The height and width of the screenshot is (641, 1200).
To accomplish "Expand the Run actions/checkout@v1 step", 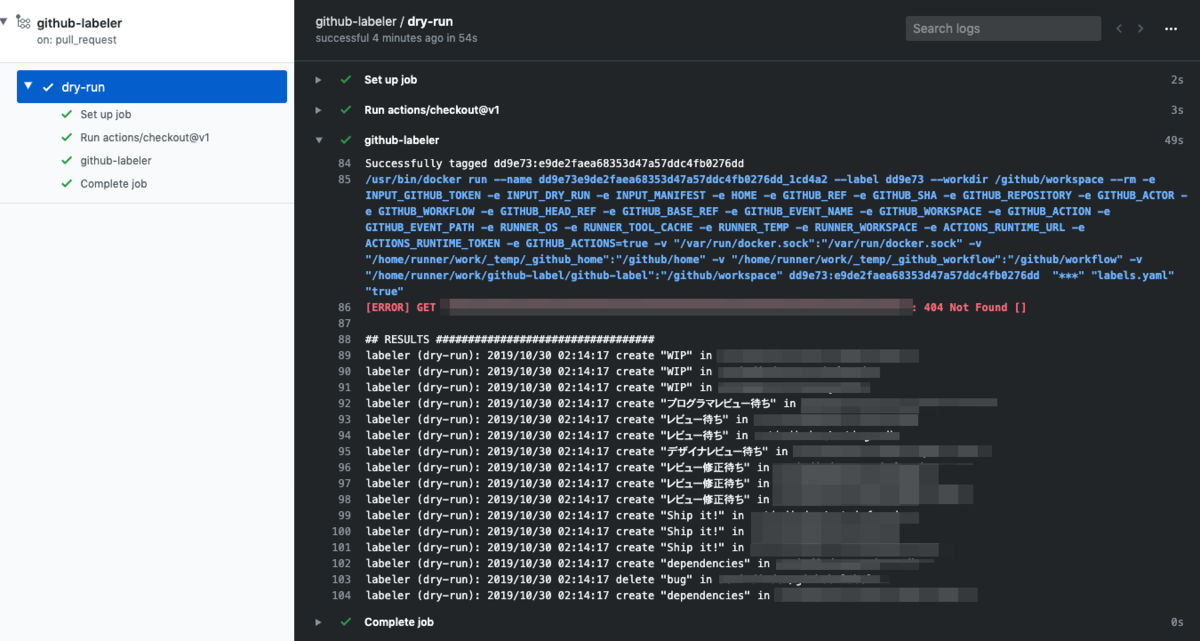I will 318,110.
